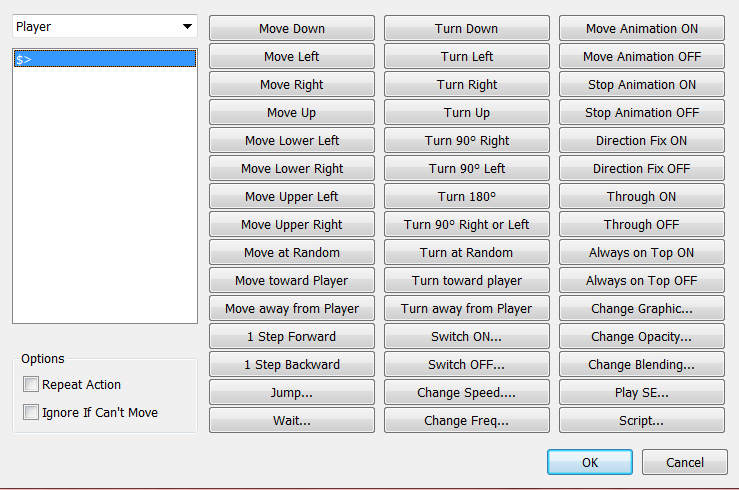
Task: Select Turn at Random
Action: coord(467,253)
